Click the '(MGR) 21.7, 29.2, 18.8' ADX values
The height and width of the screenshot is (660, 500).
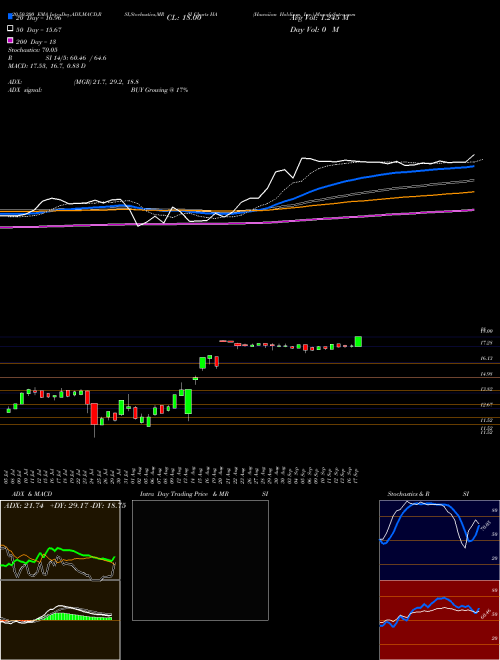pyautogui.click(x=106, y=82)
